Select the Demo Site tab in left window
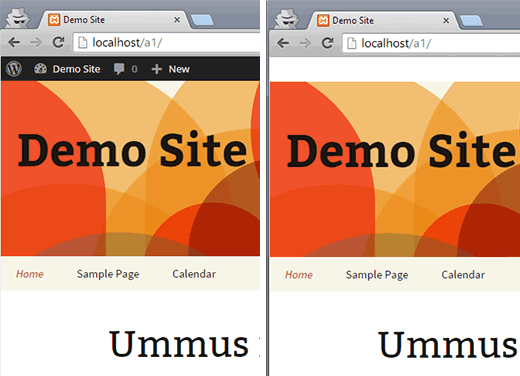This screenshot has height=376, width=520. point(113,20)
